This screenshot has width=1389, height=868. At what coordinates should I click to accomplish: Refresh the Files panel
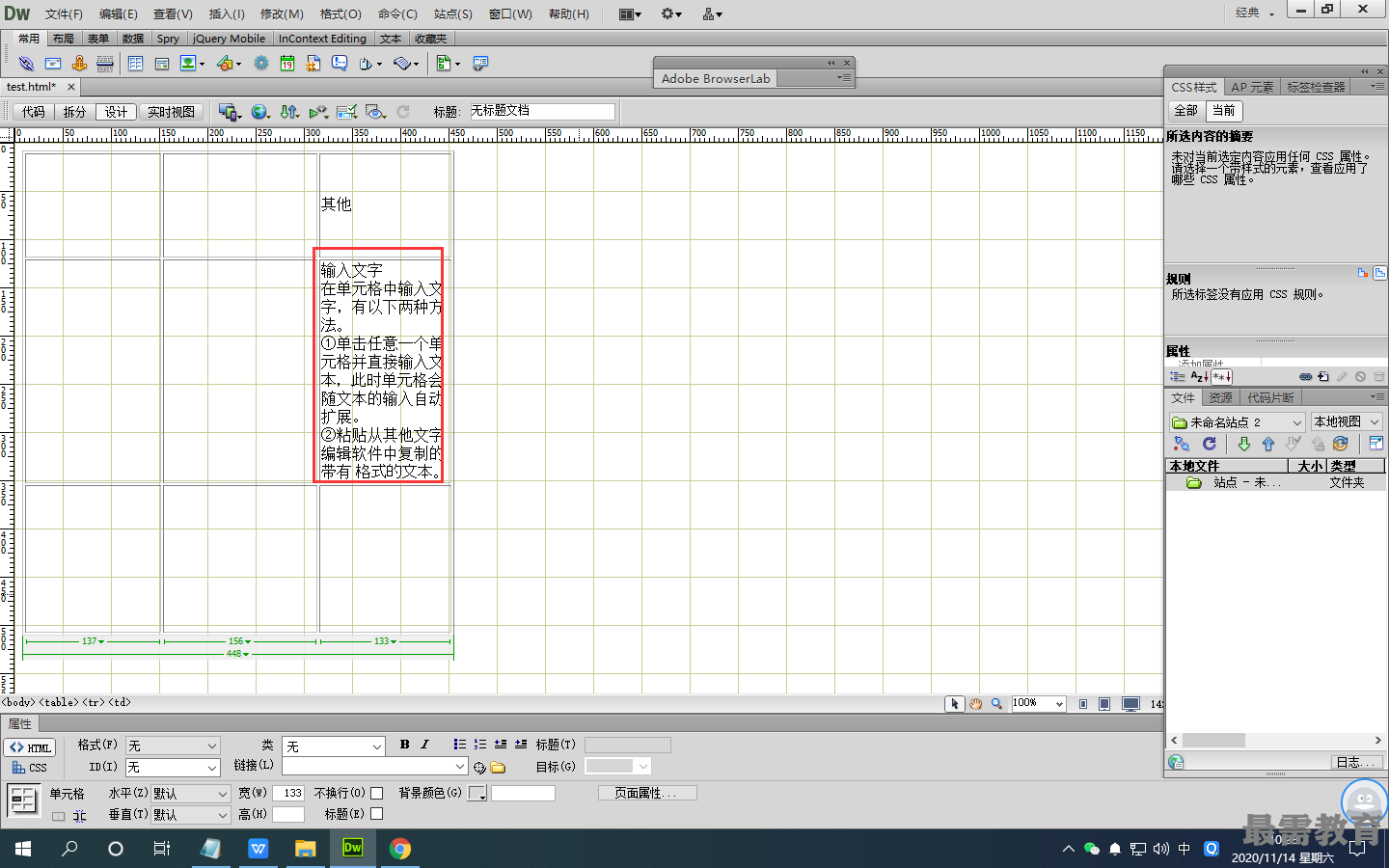click(x=1209, y=444)
